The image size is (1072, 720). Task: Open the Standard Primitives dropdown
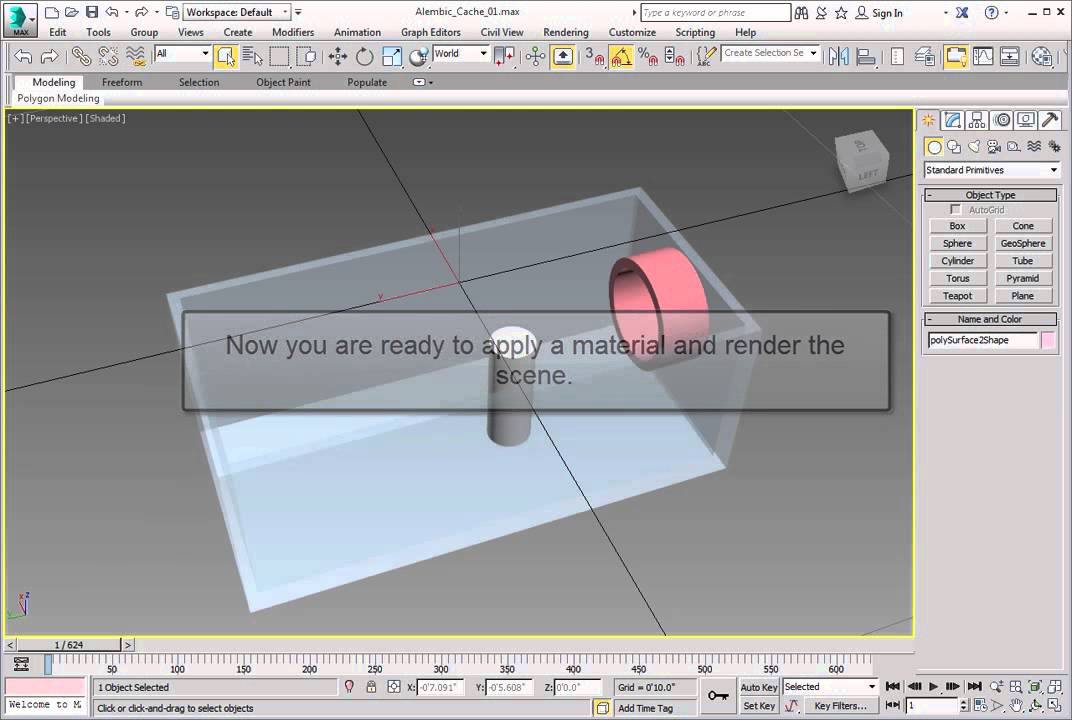991,170
